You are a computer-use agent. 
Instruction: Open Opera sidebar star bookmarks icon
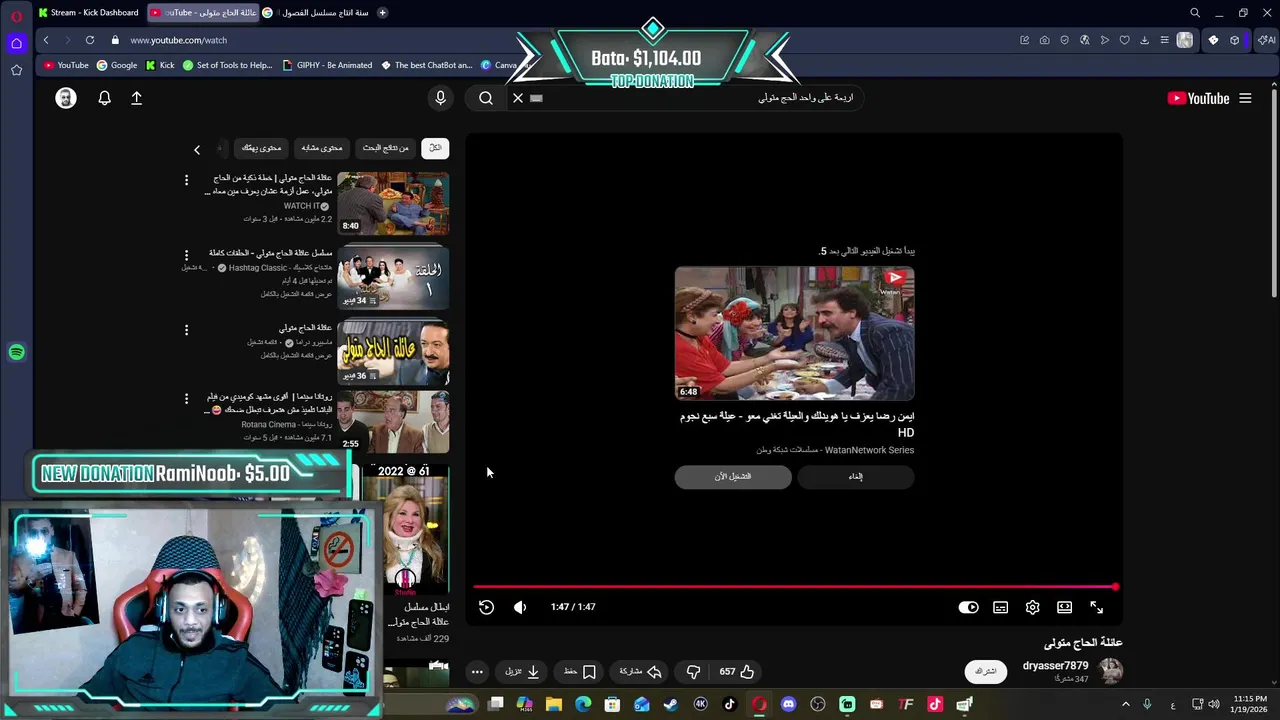16,70
